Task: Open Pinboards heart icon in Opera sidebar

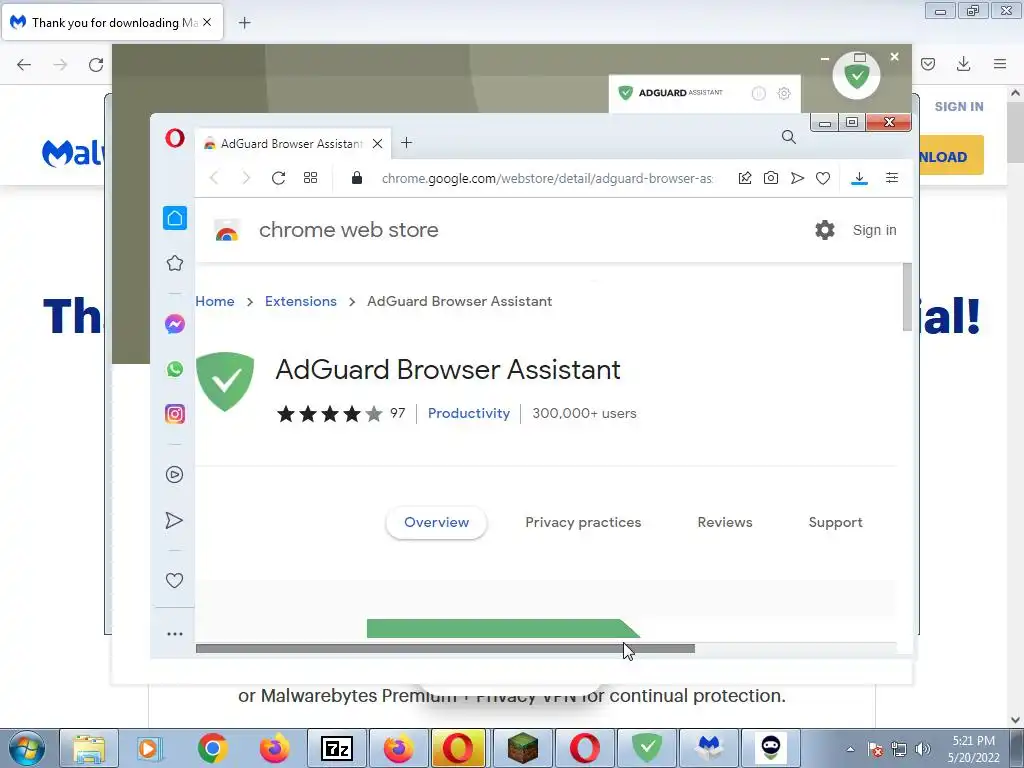Action: pyautogui.click(x=174, y=580)
